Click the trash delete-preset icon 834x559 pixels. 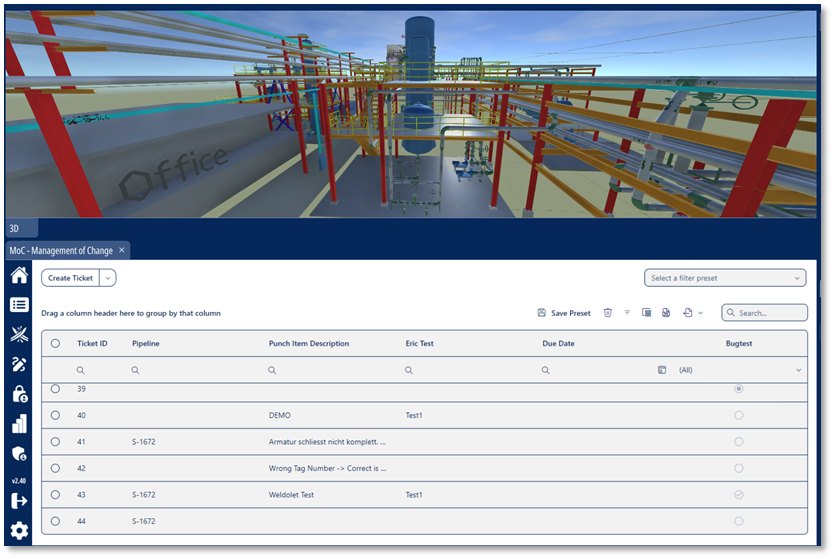pos(607,313)
